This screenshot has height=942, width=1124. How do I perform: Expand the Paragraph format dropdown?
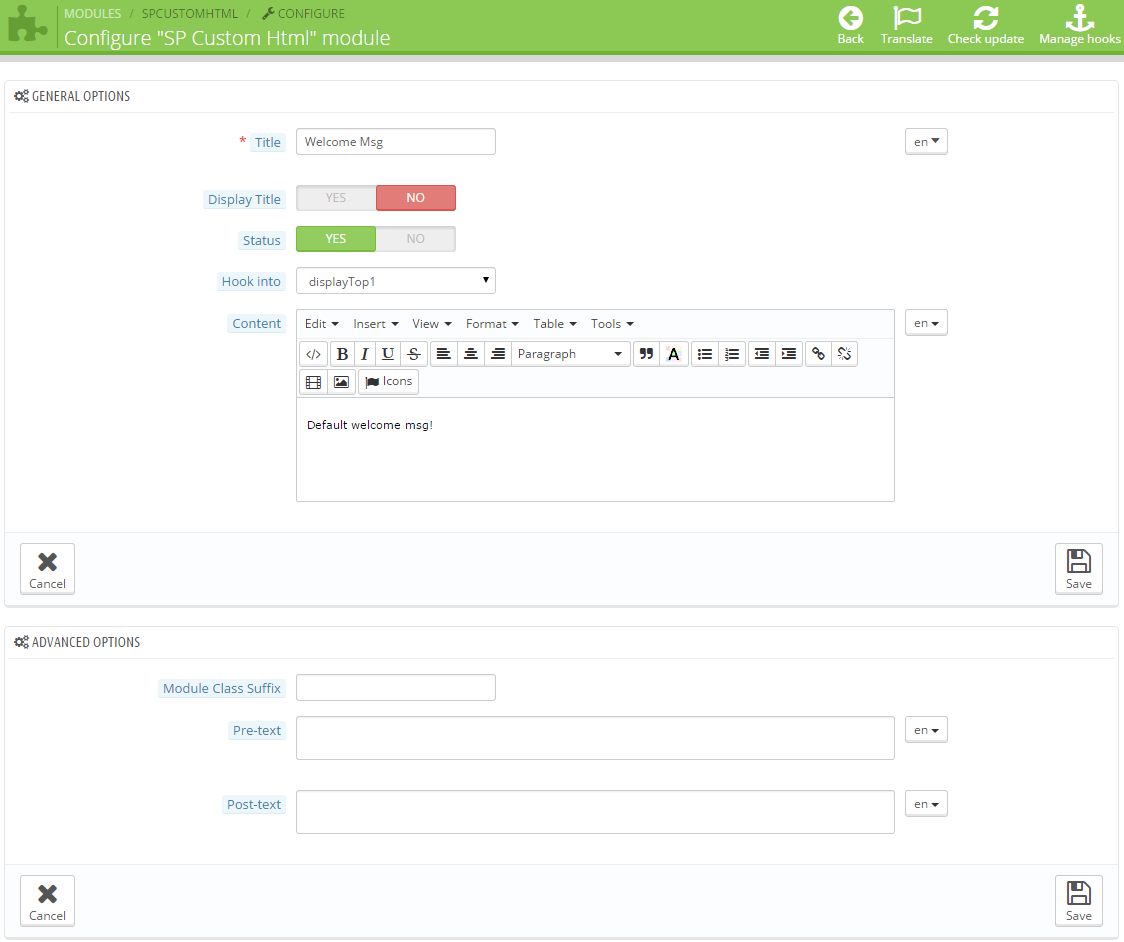pyautogui.click(x=570, y=354)
